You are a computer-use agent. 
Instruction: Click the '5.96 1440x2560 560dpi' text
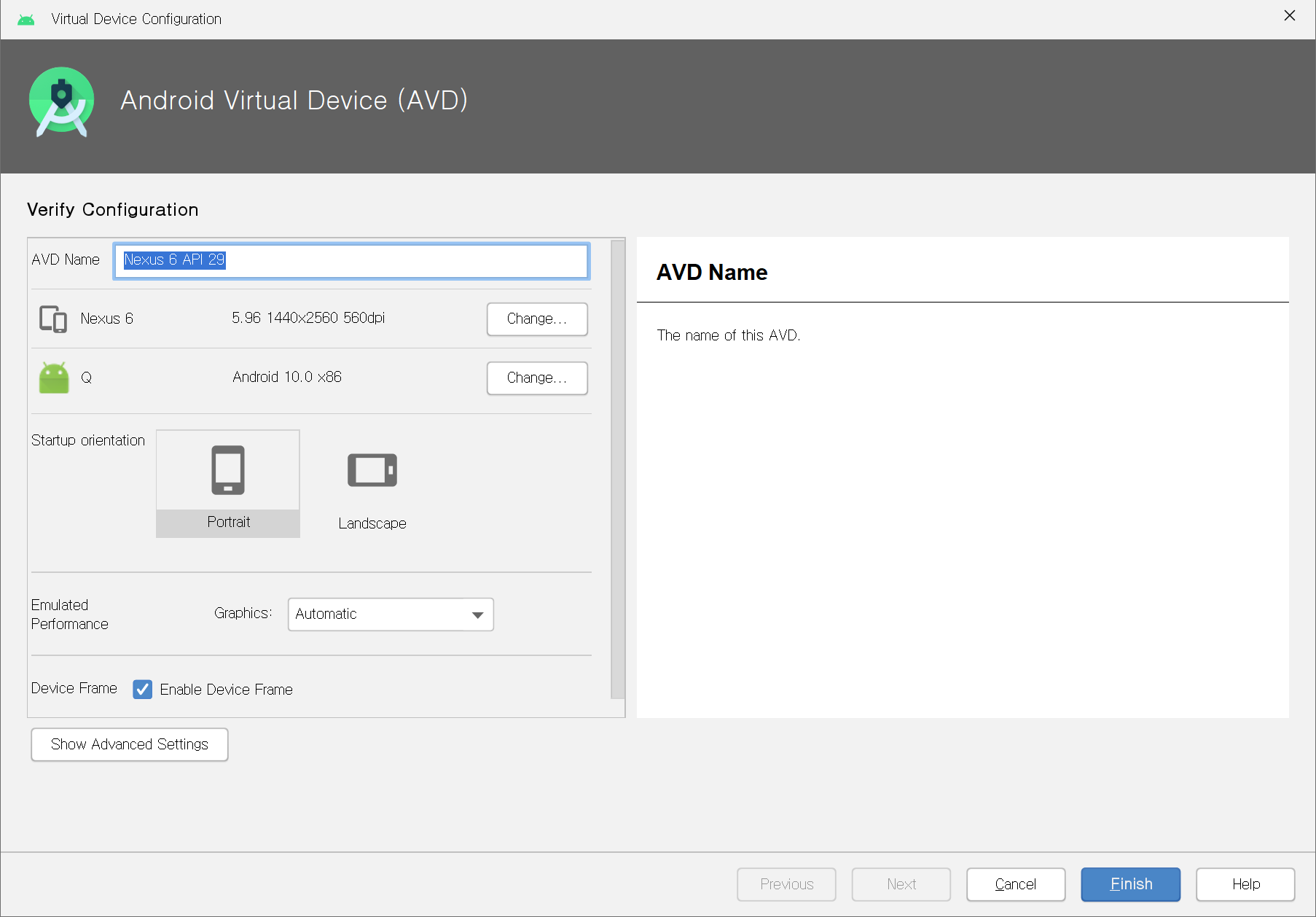[x=308, y=319]
